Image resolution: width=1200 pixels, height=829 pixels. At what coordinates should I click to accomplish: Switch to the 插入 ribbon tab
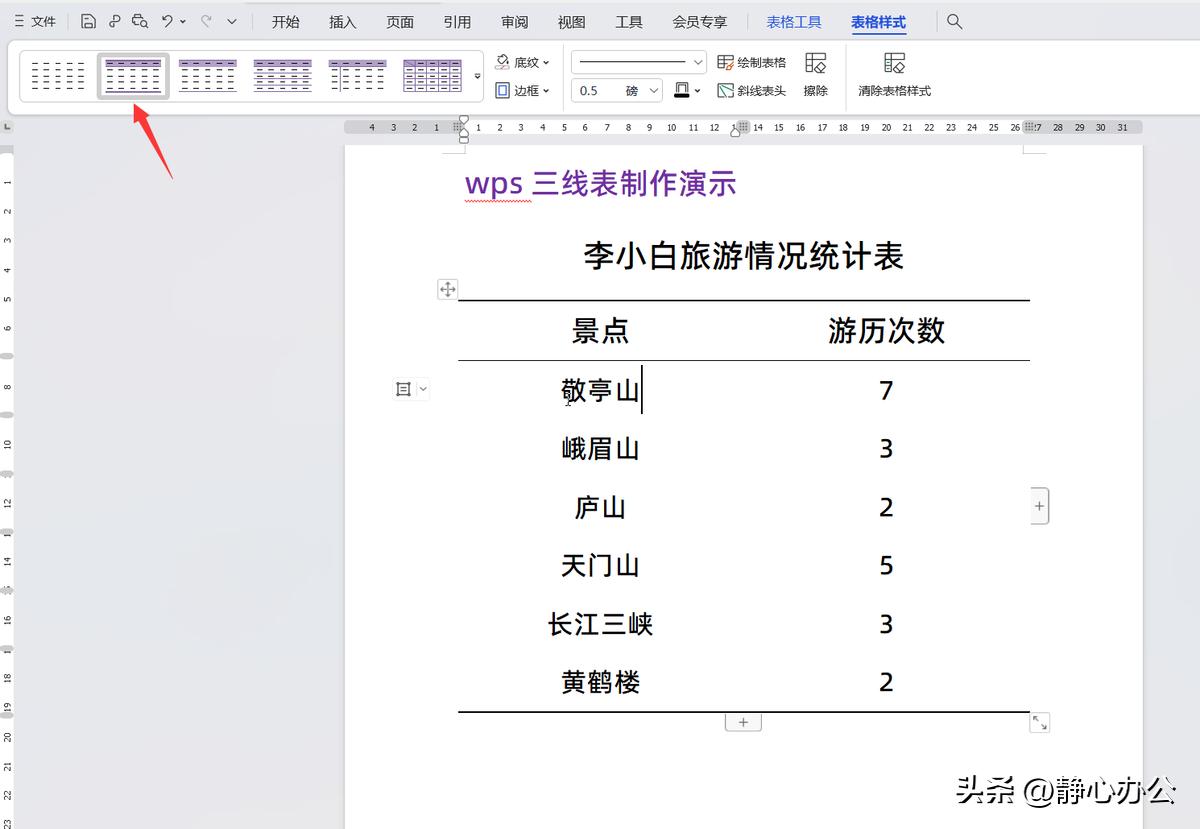click(343, 20)
